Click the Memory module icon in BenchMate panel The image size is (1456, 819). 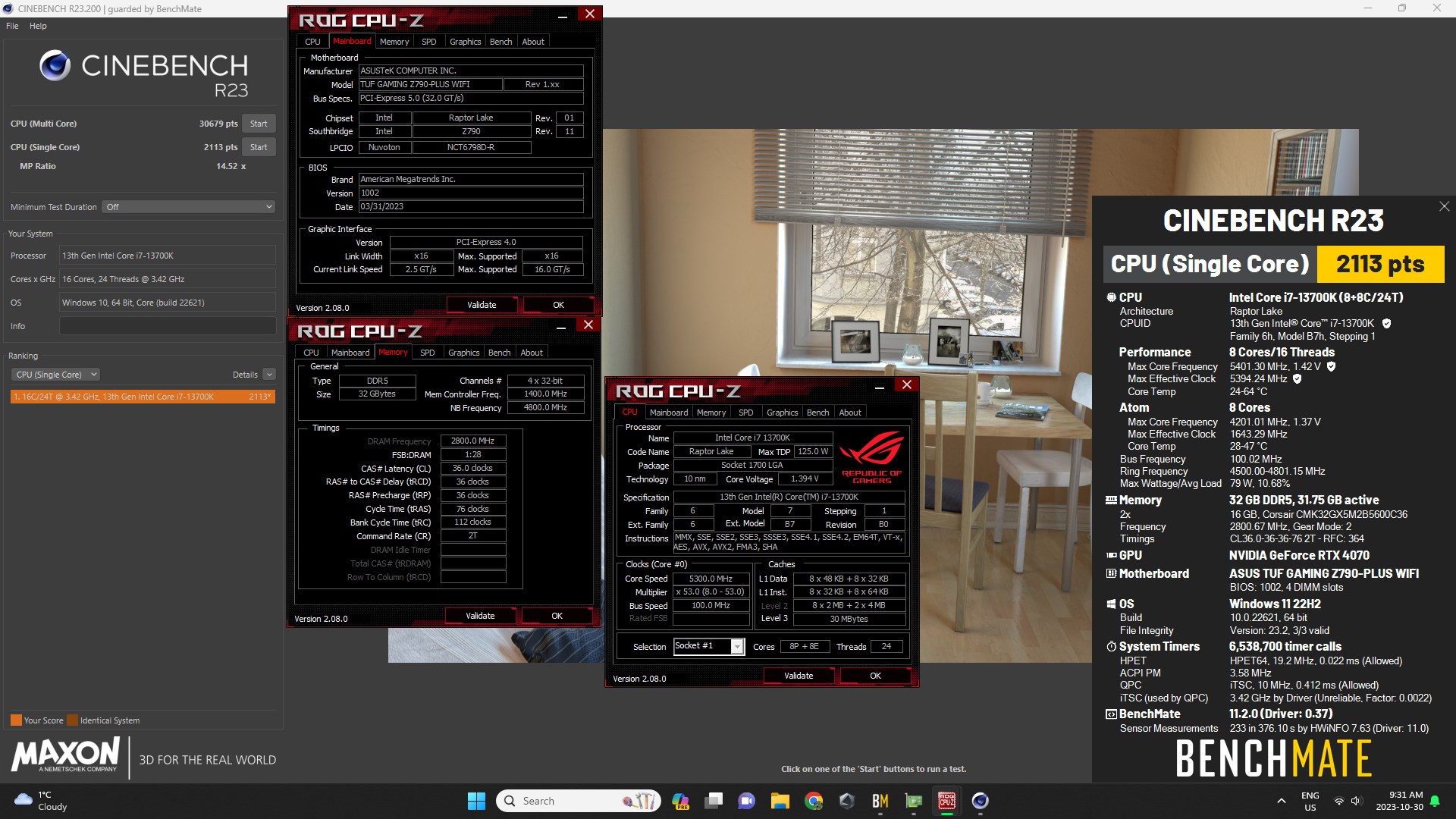pos(1111,500)
